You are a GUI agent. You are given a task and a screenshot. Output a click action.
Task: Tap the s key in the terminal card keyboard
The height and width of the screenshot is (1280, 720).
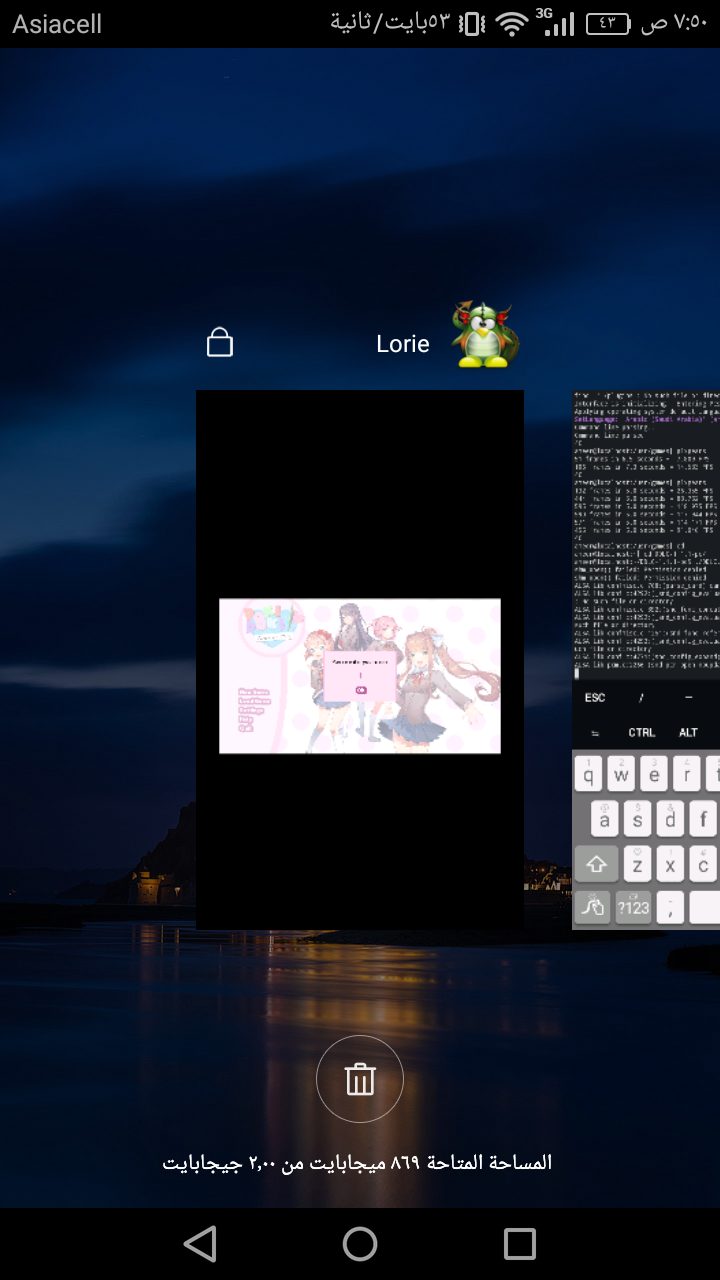click(637, 819)
